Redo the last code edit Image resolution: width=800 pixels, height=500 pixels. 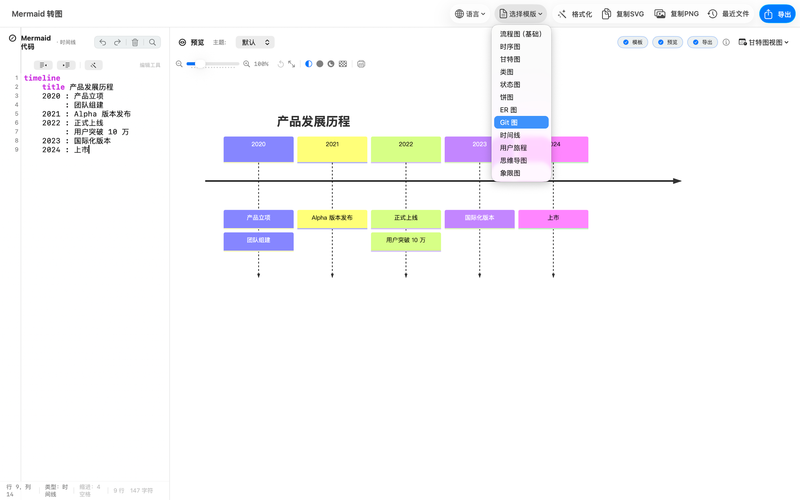[117, 42]
